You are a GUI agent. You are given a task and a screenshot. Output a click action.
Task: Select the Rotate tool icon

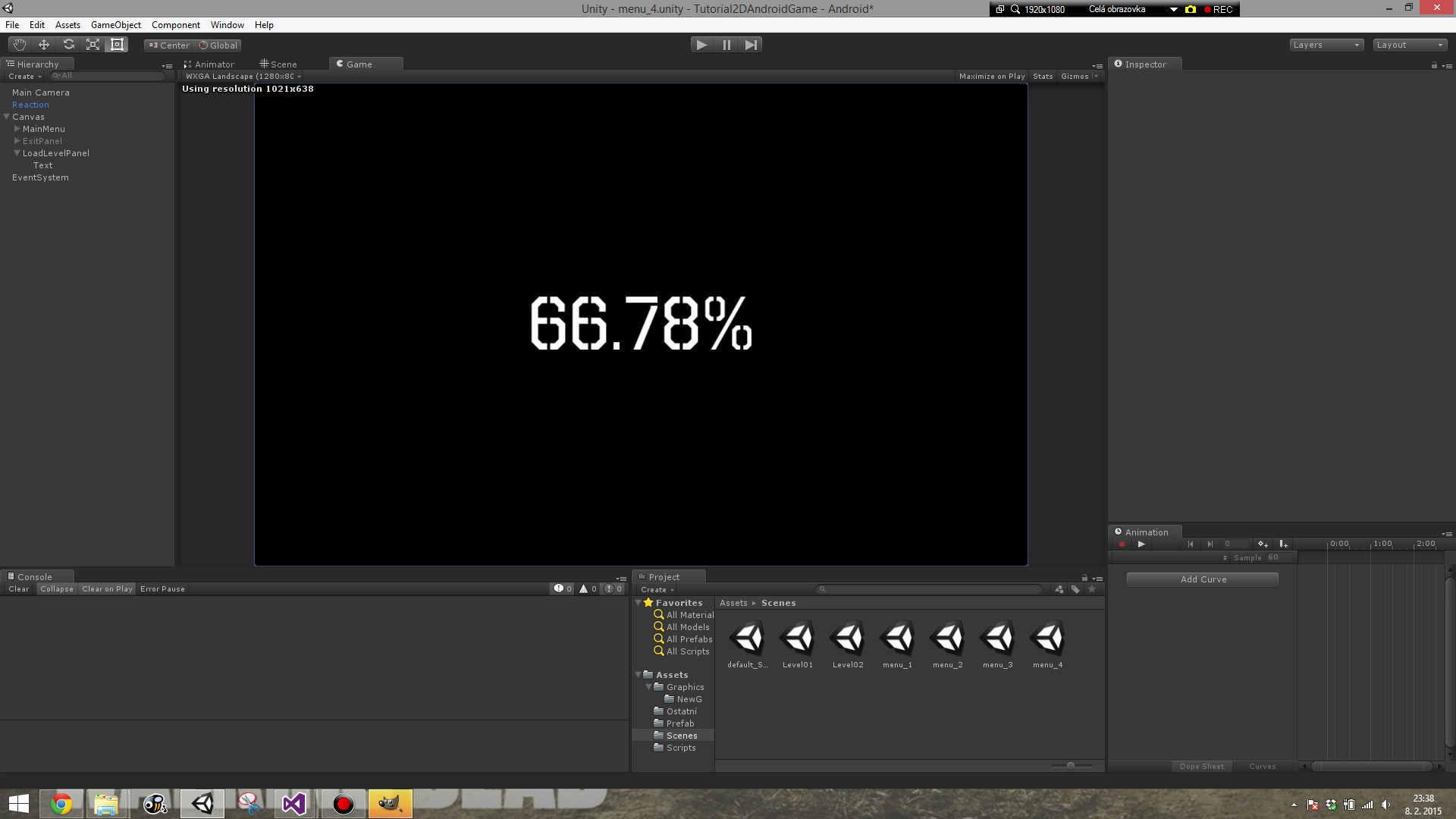[x=68, y=45]
